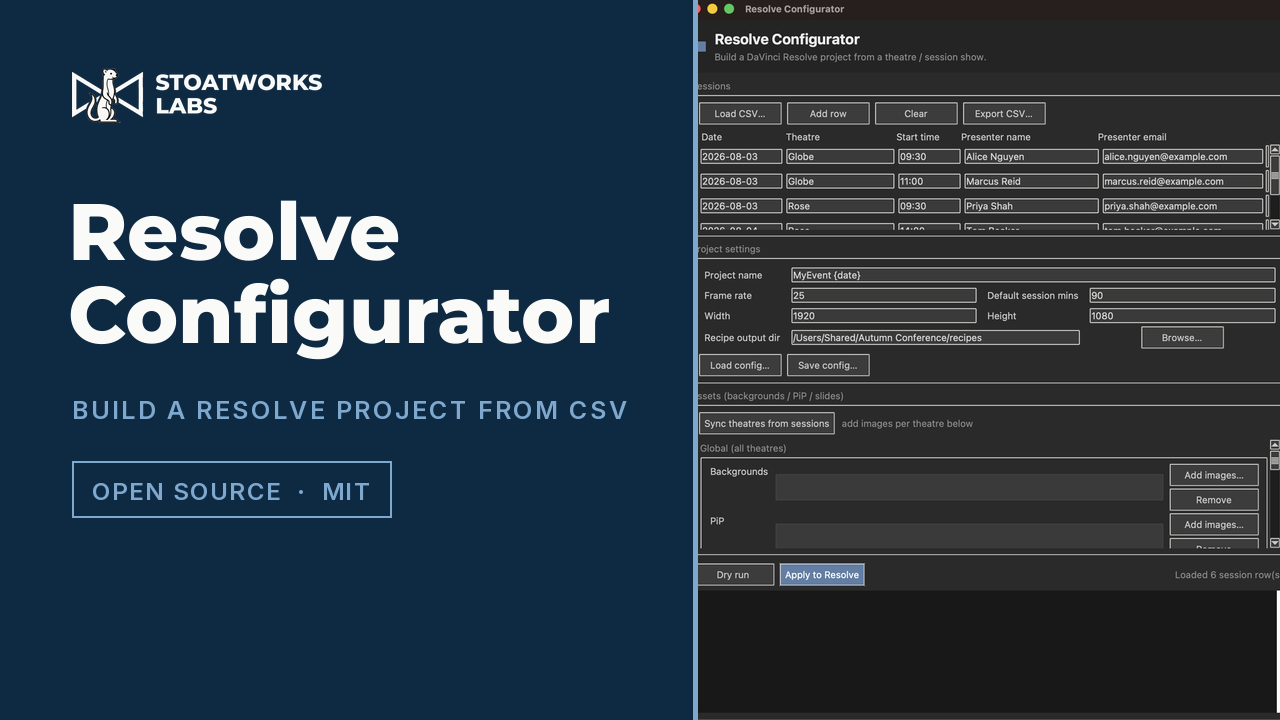This screenshot has height=720, width=1280.
Task: Click the Open Source · MIT badge
Action: tap(232, 490)
